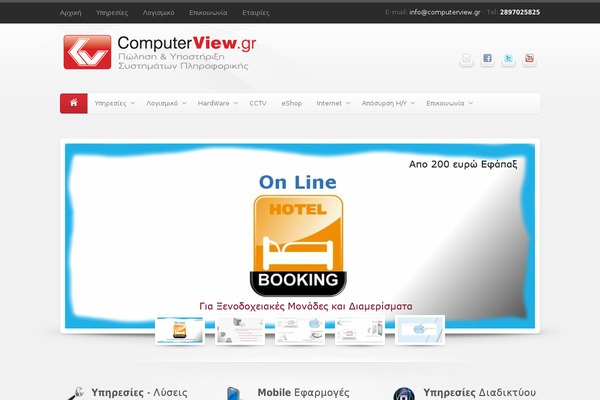Expand the Λογισμικό dropdown in main navigation
Viewport: 600px width, 400px height.
point(166,103)
